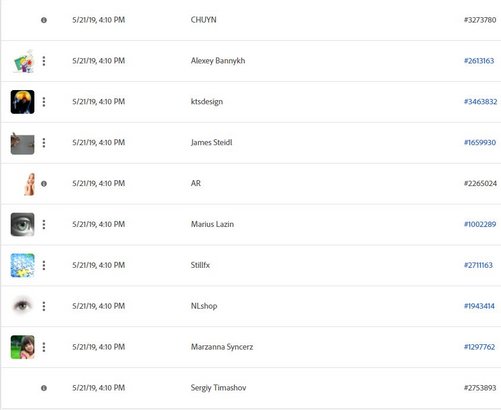The height and width of the screenshot is (410, 501).
Task: Open three-dot menu for Marius Lazin
Action: pos(44,224)
